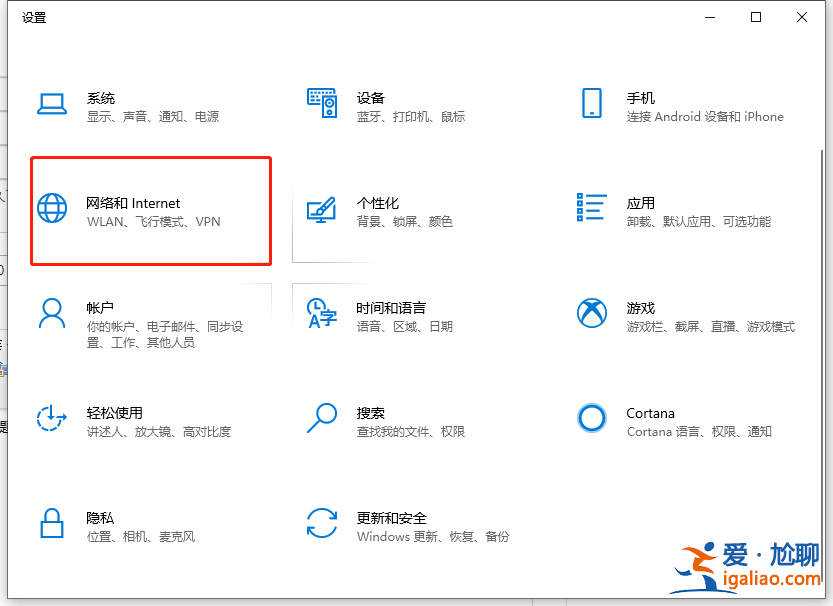Click the Cortana circle icon
Screen dimensions: 833x606
(591, 420)
